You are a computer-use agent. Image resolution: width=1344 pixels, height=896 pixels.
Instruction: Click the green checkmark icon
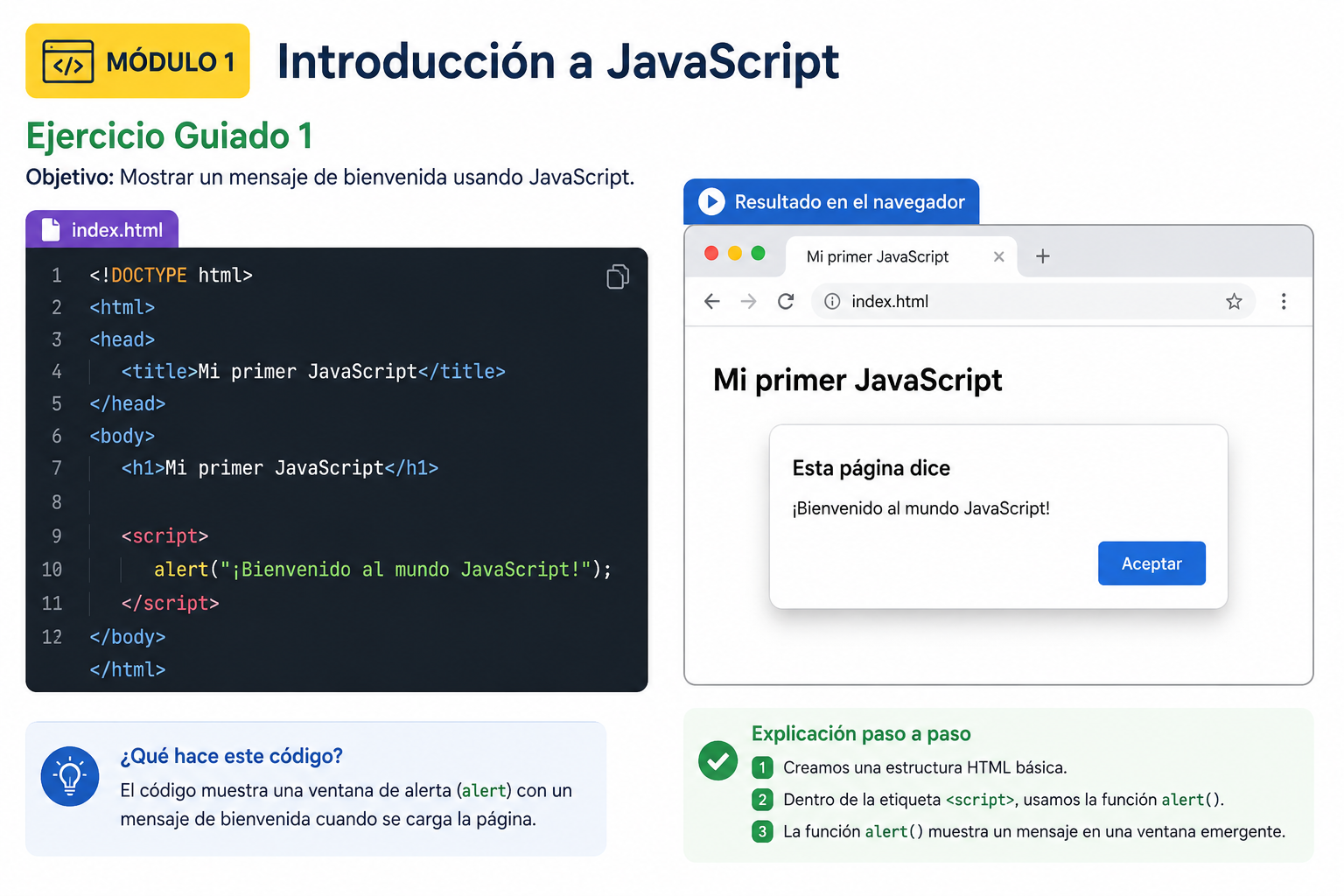718,760
